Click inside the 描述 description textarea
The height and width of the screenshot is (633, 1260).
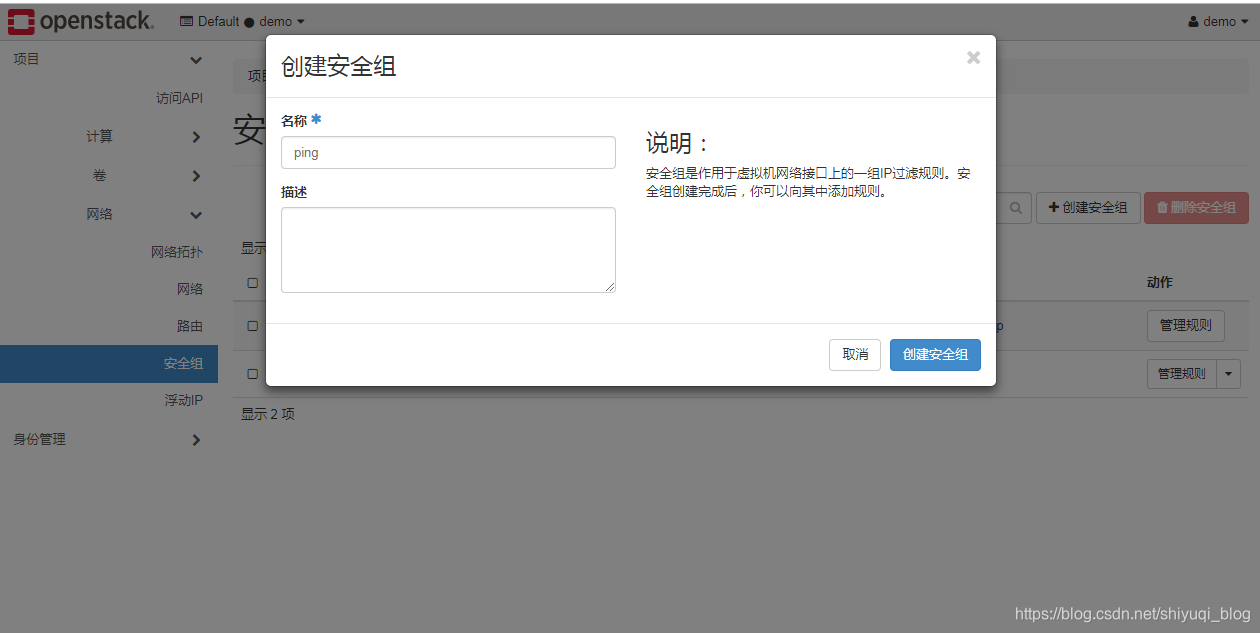[447, 248]
